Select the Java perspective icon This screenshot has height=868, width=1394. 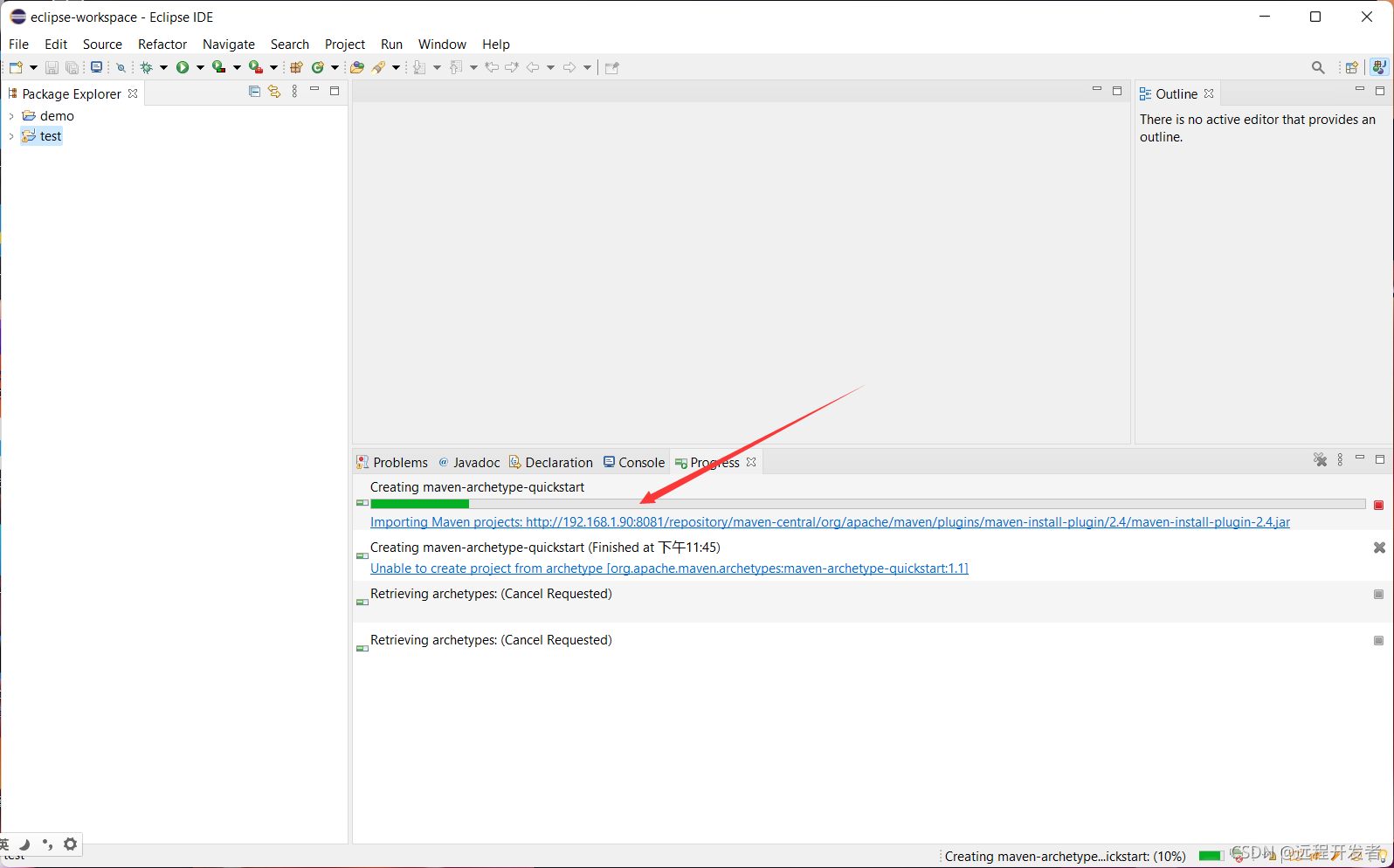(1379, 67)
